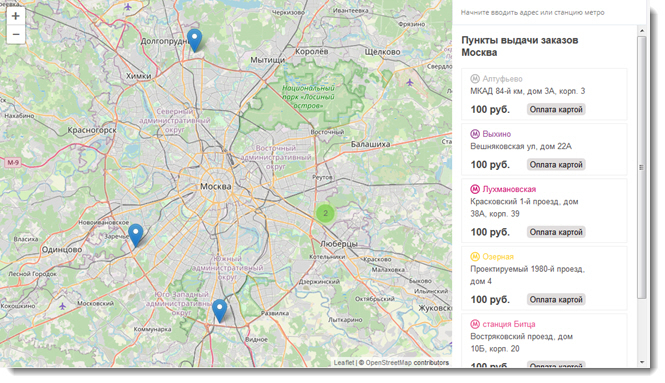665x383 pixels.
Task: Open the Алтуфьево pickup point entry
Action: pyautogui.click(x=544, y=94)
